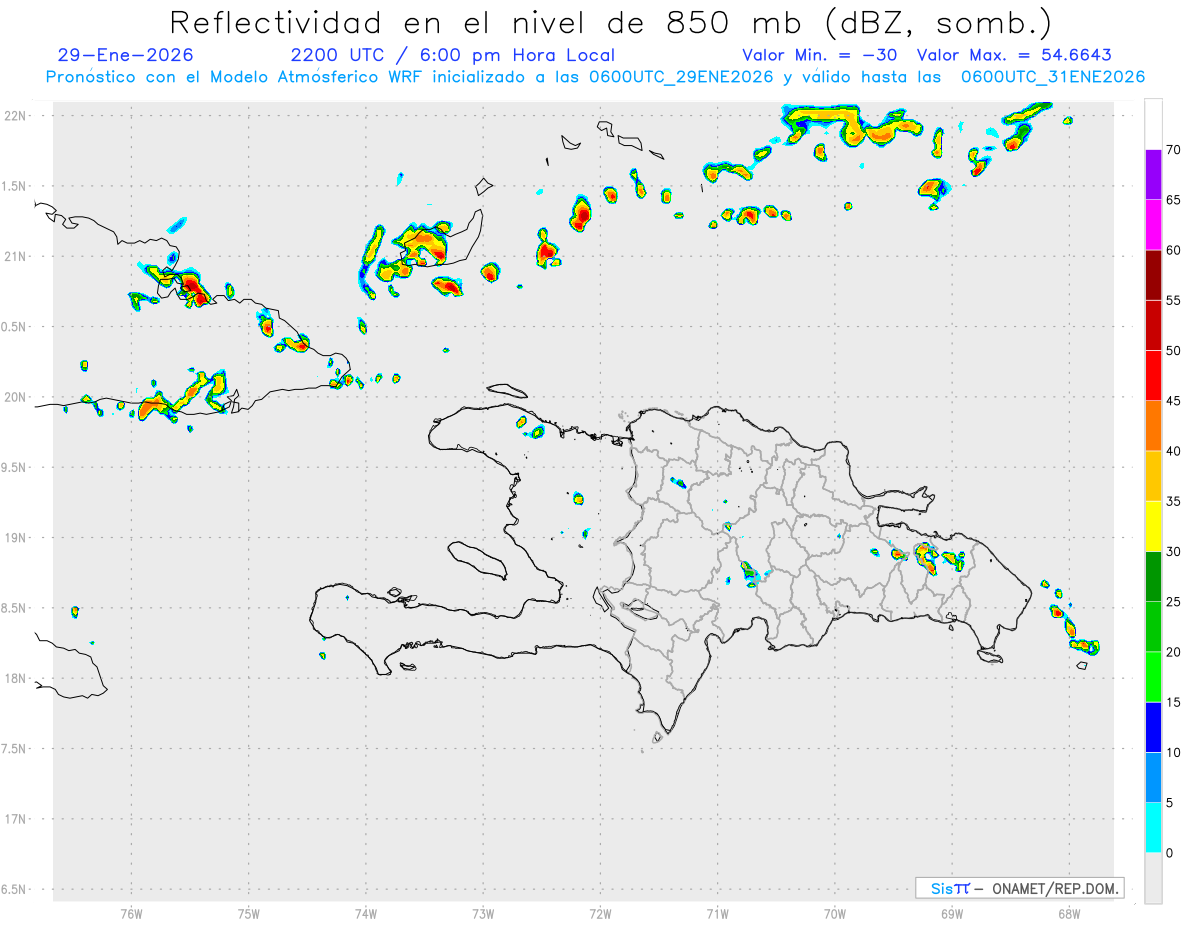
Task: Click the colorbar value label '70'
Action: pyautogui.click(x=1174, y=150)
